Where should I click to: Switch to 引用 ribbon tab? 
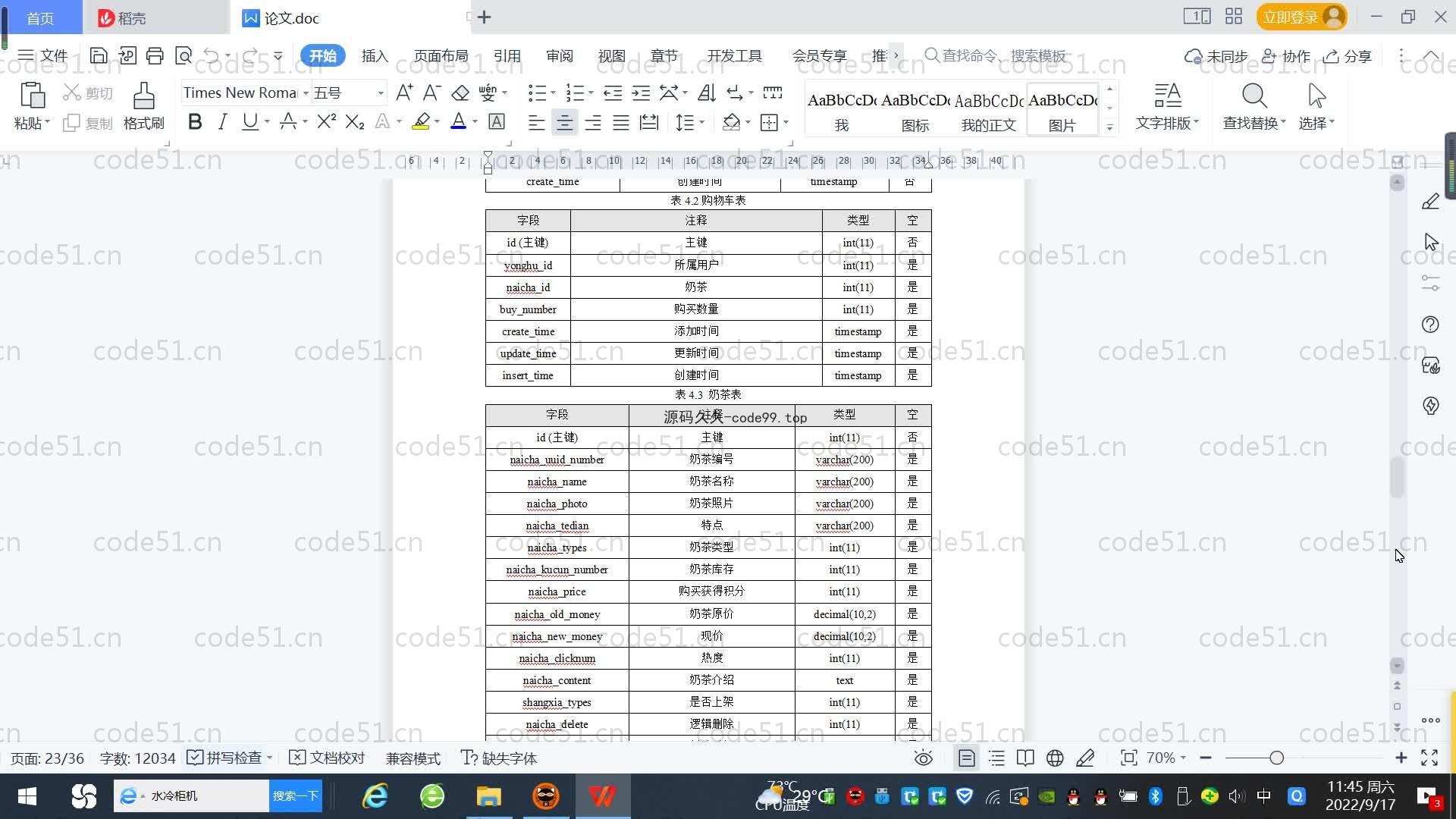click(x=507, y=55)
